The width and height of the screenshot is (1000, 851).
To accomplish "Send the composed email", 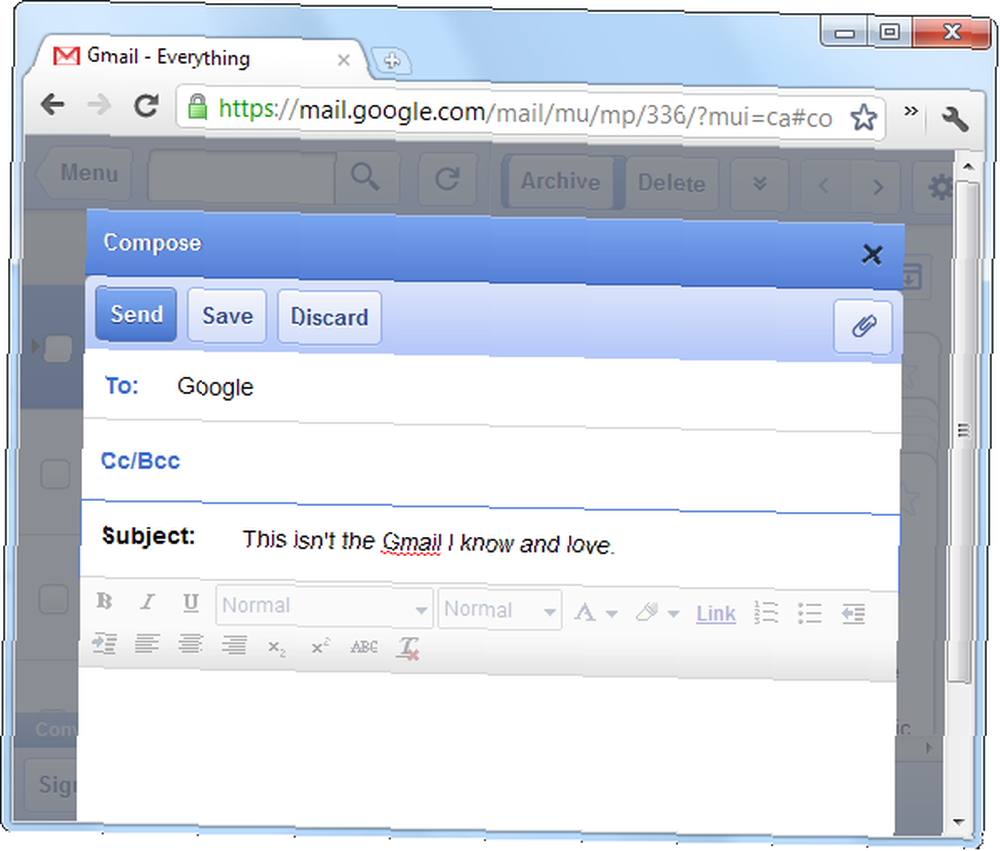I will [136, 314].
